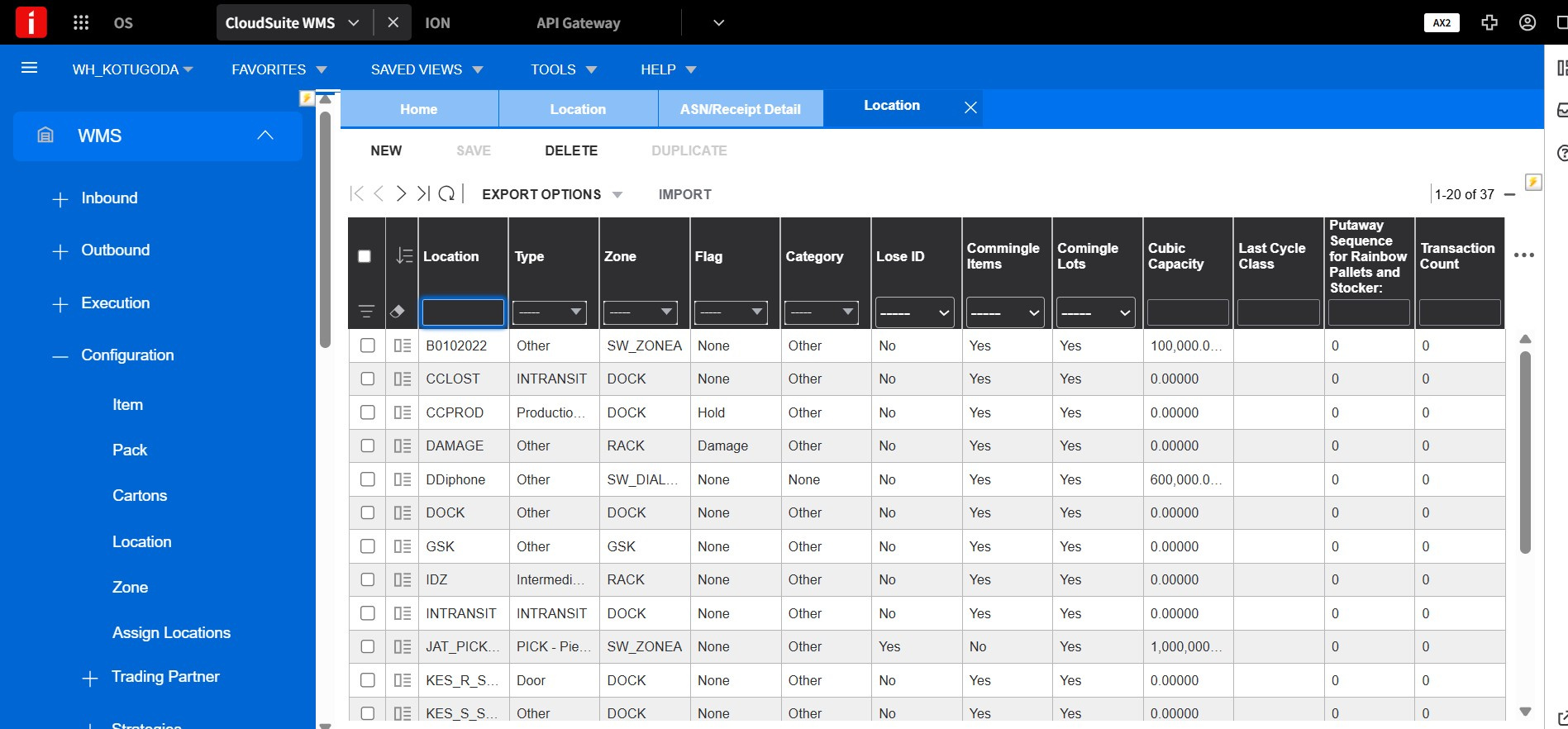
Task: Click the Location filter input field
Action: pos(463,312)
